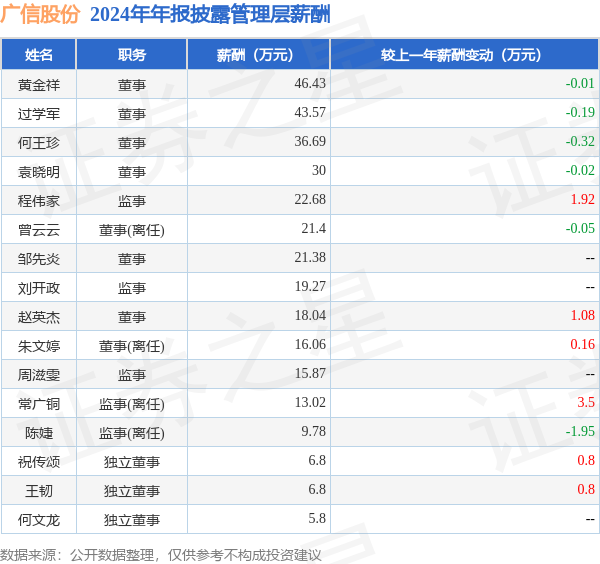
Task: Click salary value 9.78
Action: (313, 432)
